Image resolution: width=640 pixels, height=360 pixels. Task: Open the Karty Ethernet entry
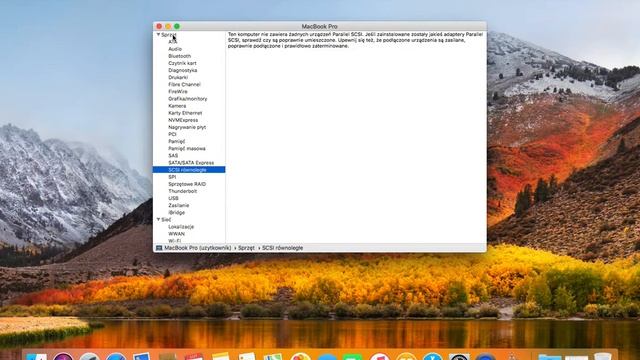click(x=185, y=113)
